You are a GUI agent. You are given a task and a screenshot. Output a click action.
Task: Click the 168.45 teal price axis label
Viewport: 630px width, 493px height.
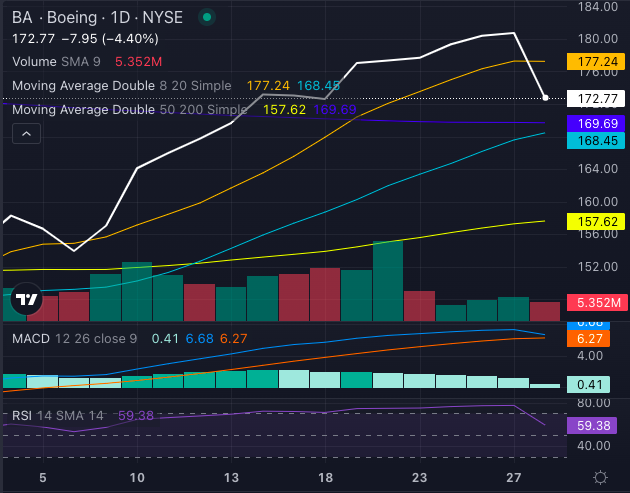point(595,141)
